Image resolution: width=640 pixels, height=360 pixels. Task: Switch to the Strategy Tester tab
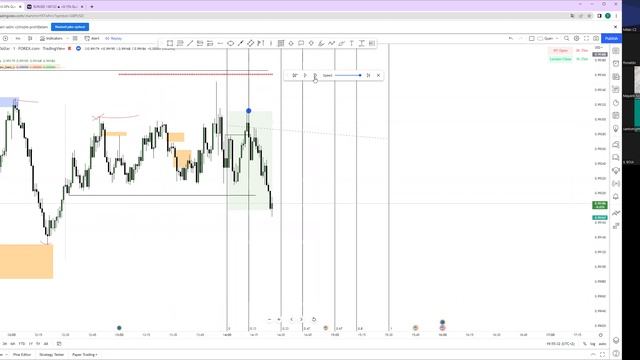pos(51,355)
